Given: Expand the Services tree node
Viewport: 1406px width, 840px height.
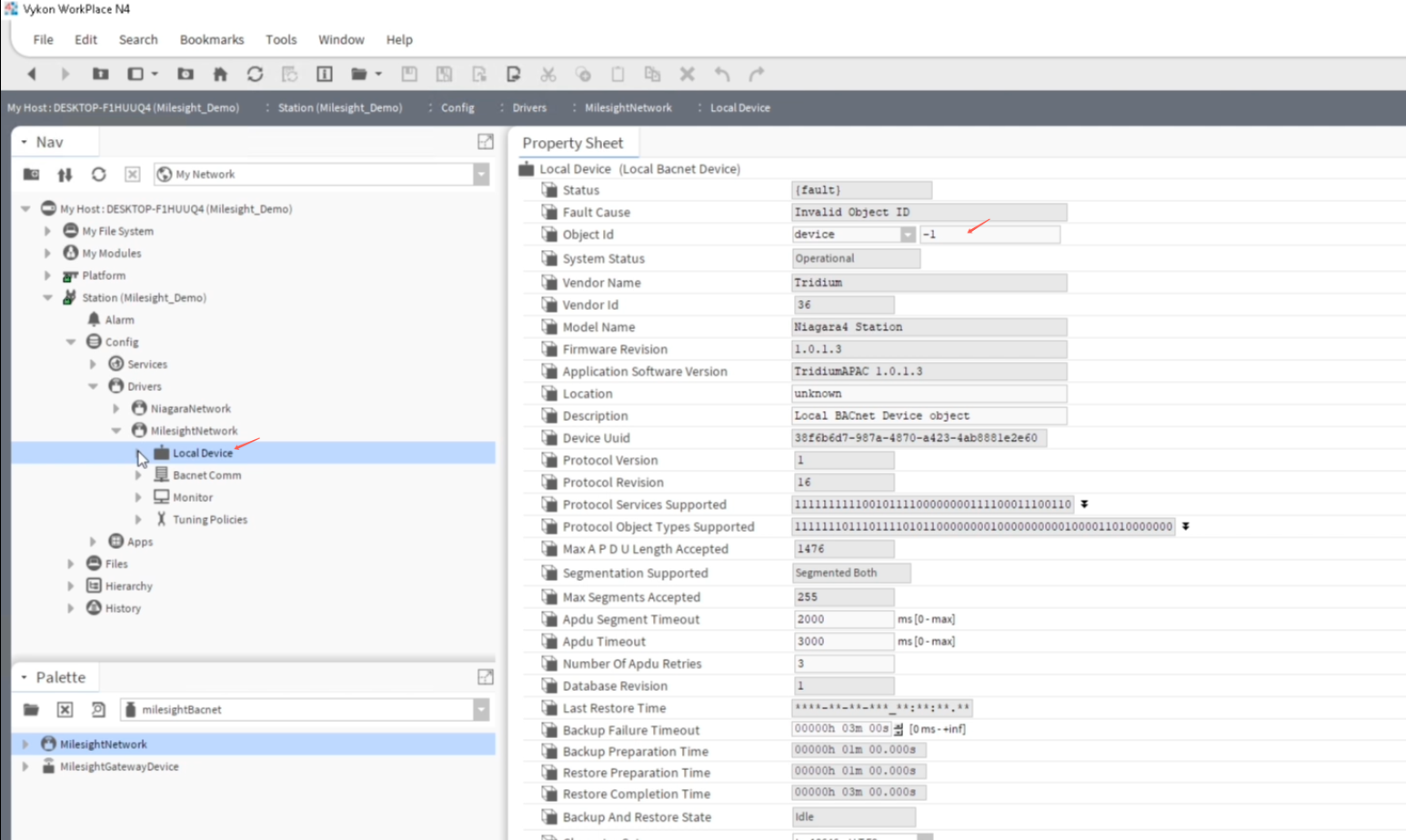Looking at the screenshot, I should click(x=93, y=365).
